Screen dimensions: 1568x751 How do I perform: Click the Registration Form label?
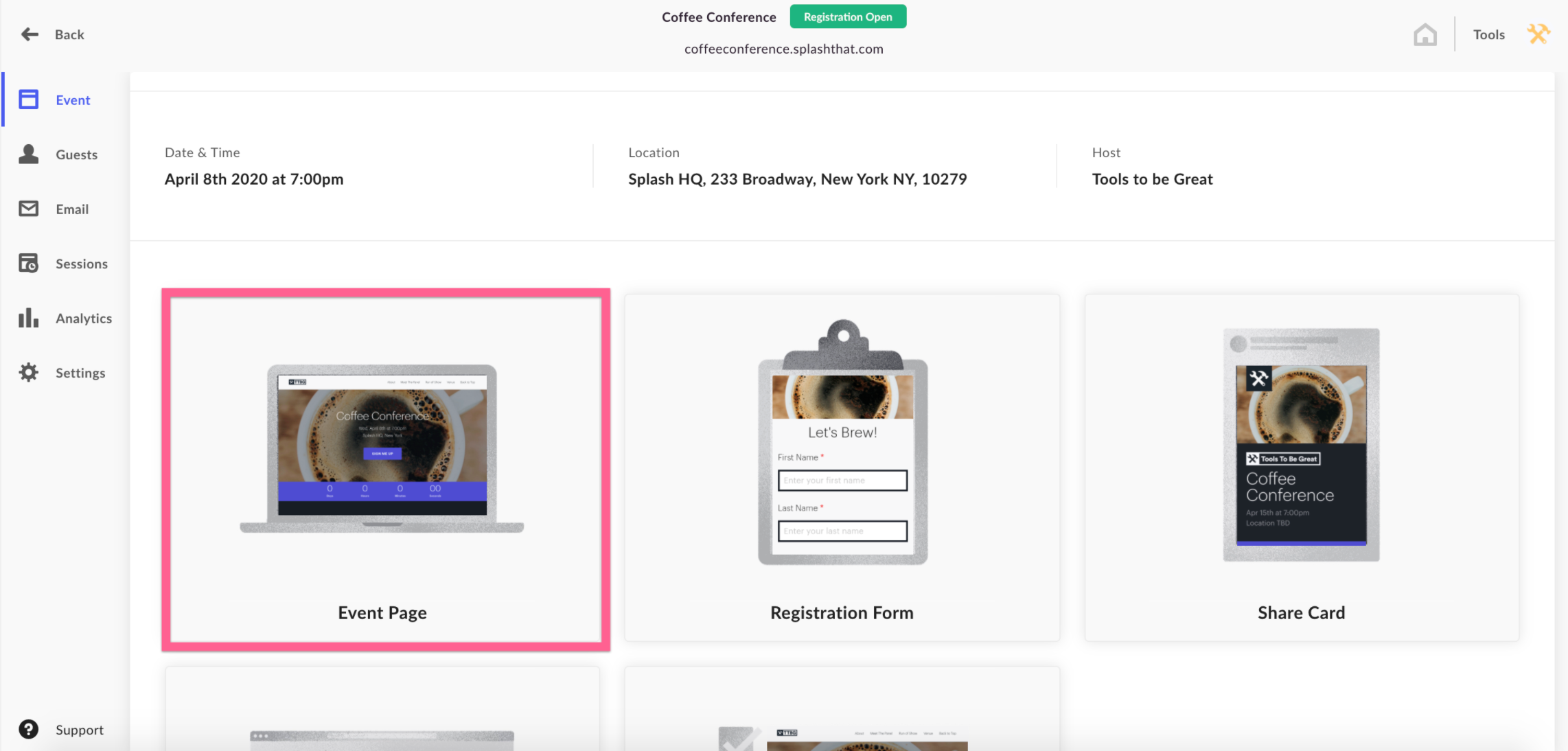point(842,612)
